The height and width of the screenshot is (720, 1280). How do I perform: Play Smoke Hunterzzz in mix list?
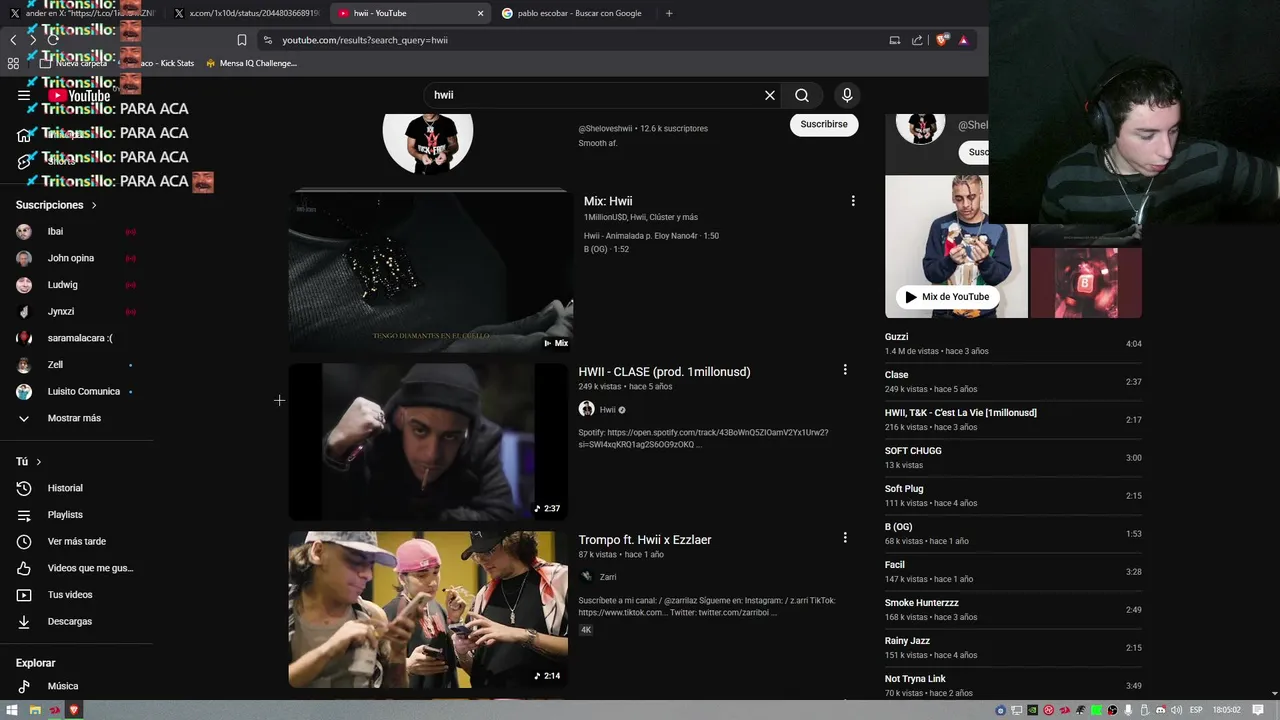click(x=1013, y=610)
